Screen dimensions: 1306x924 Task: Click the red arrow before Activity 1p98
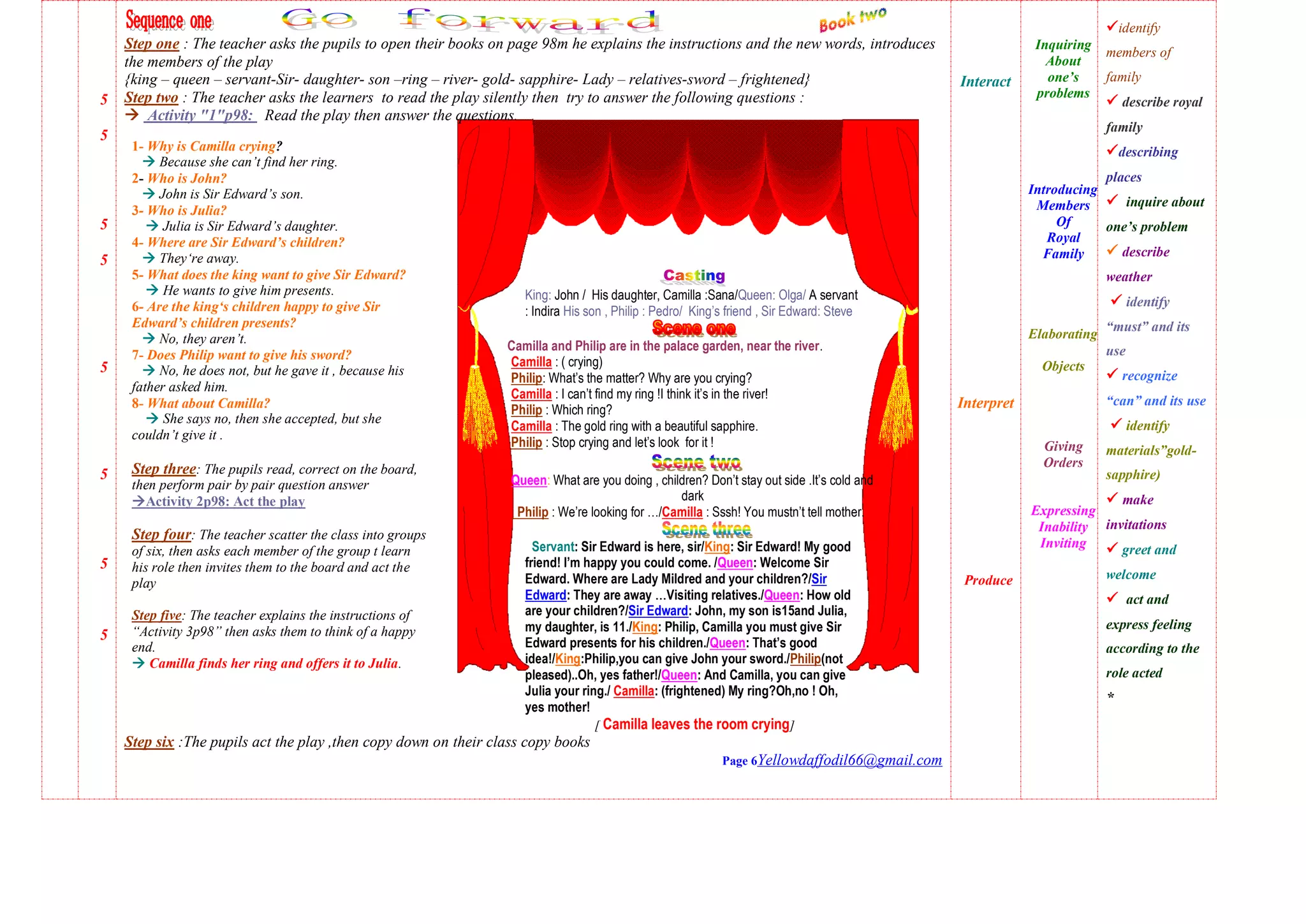(132, 115)
